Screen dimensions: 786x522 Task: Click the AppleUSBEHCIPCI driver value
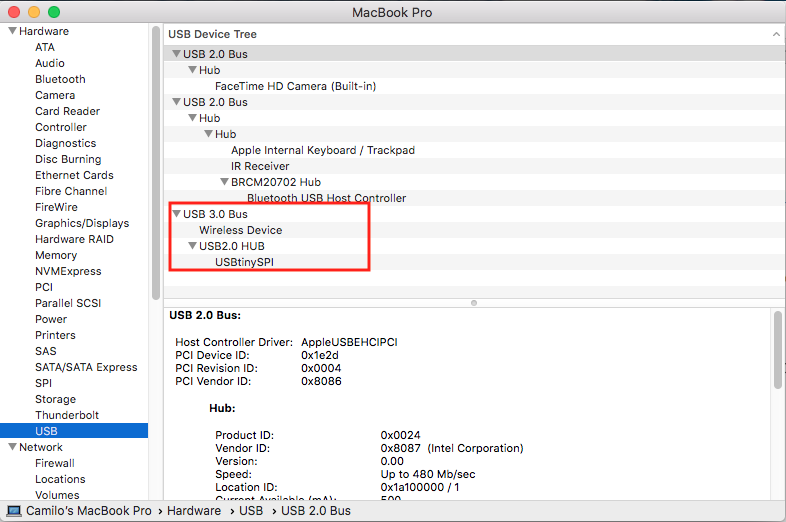(349, 342)
